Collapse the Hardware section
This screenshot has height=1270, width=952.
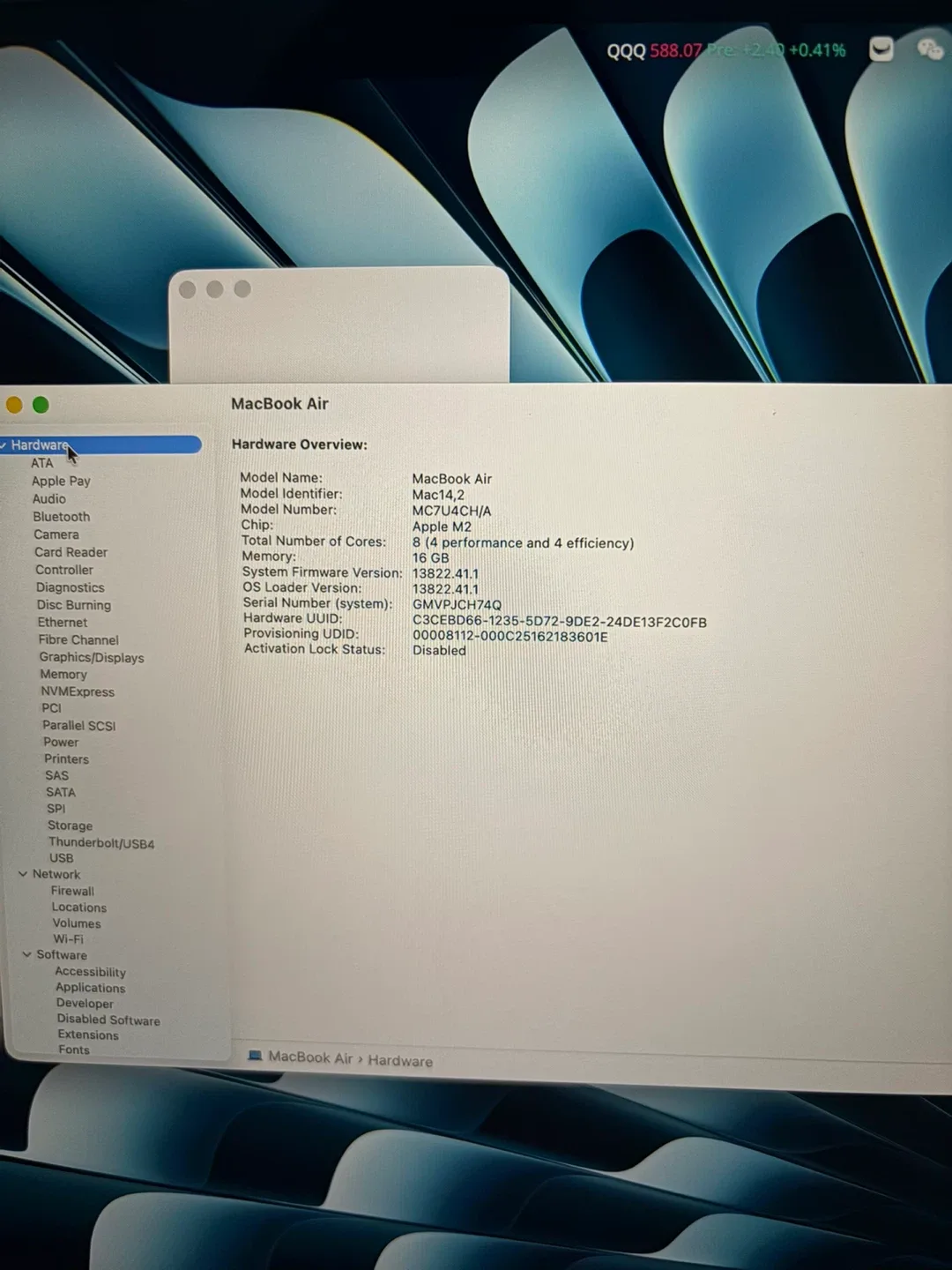pos(5,445)
